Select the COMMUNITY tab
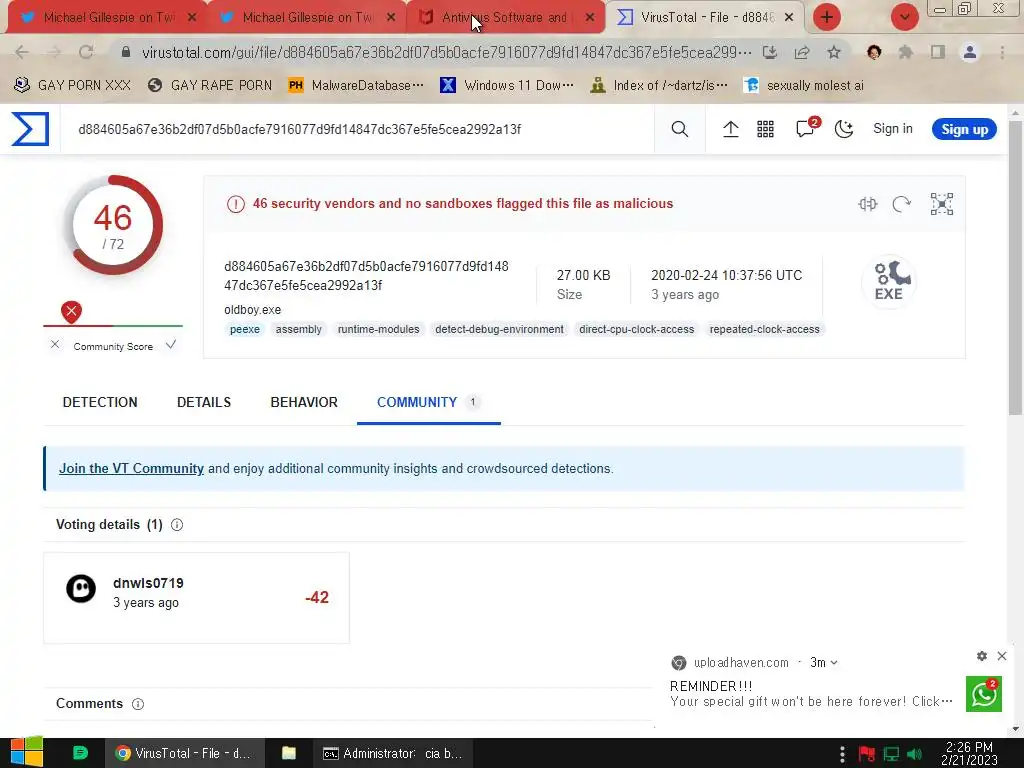1024x768 pixels. (428, 402)
